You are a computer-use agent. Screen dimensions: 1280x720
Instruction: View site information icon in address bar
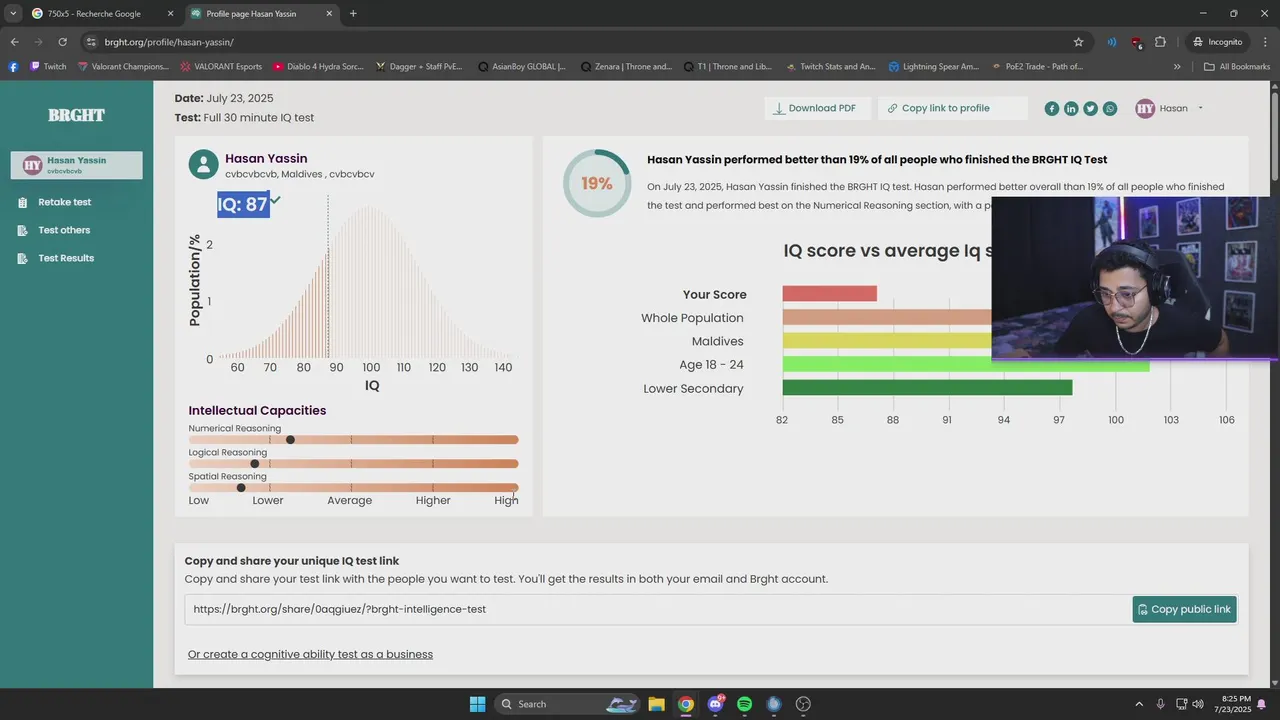pos(90,42)
